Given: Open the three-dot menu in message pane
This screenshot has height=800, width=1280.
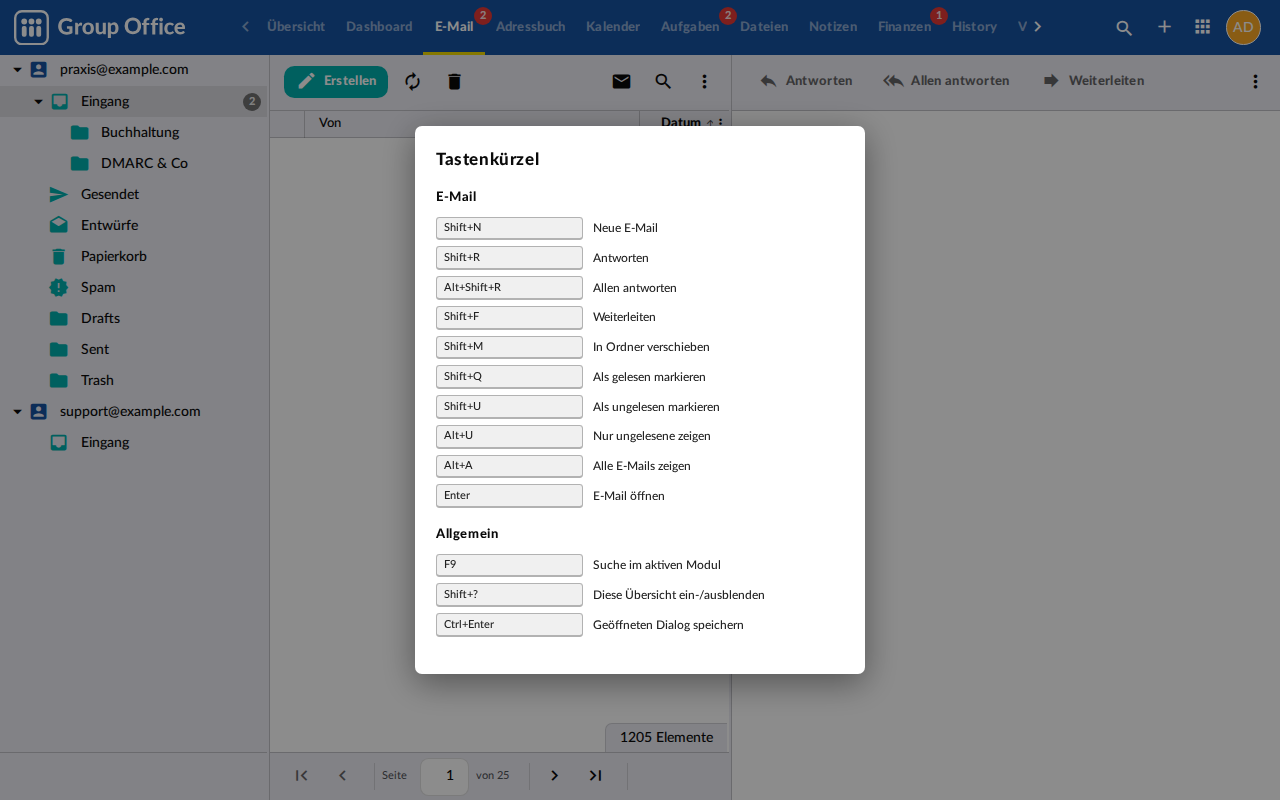Looking at the screenshot, I should [1255, 81].
